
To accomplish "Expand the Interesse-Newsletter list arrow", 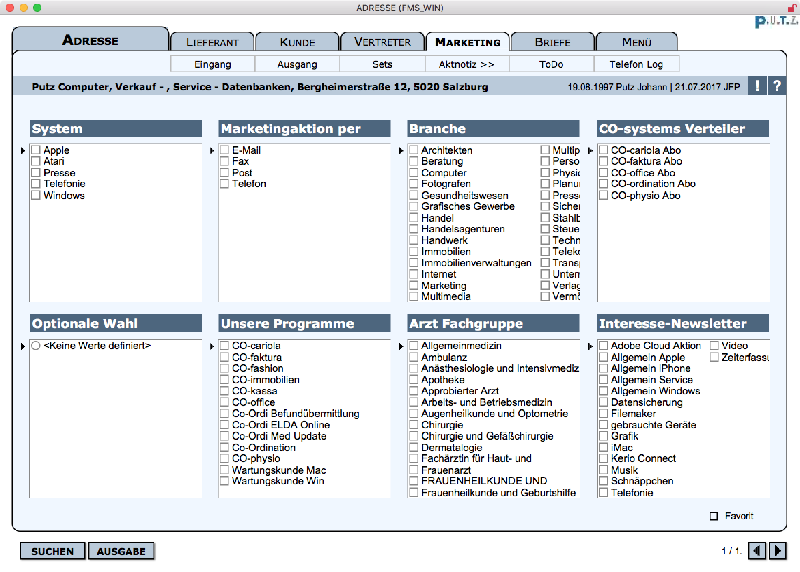I will click(x=590, y=346).
